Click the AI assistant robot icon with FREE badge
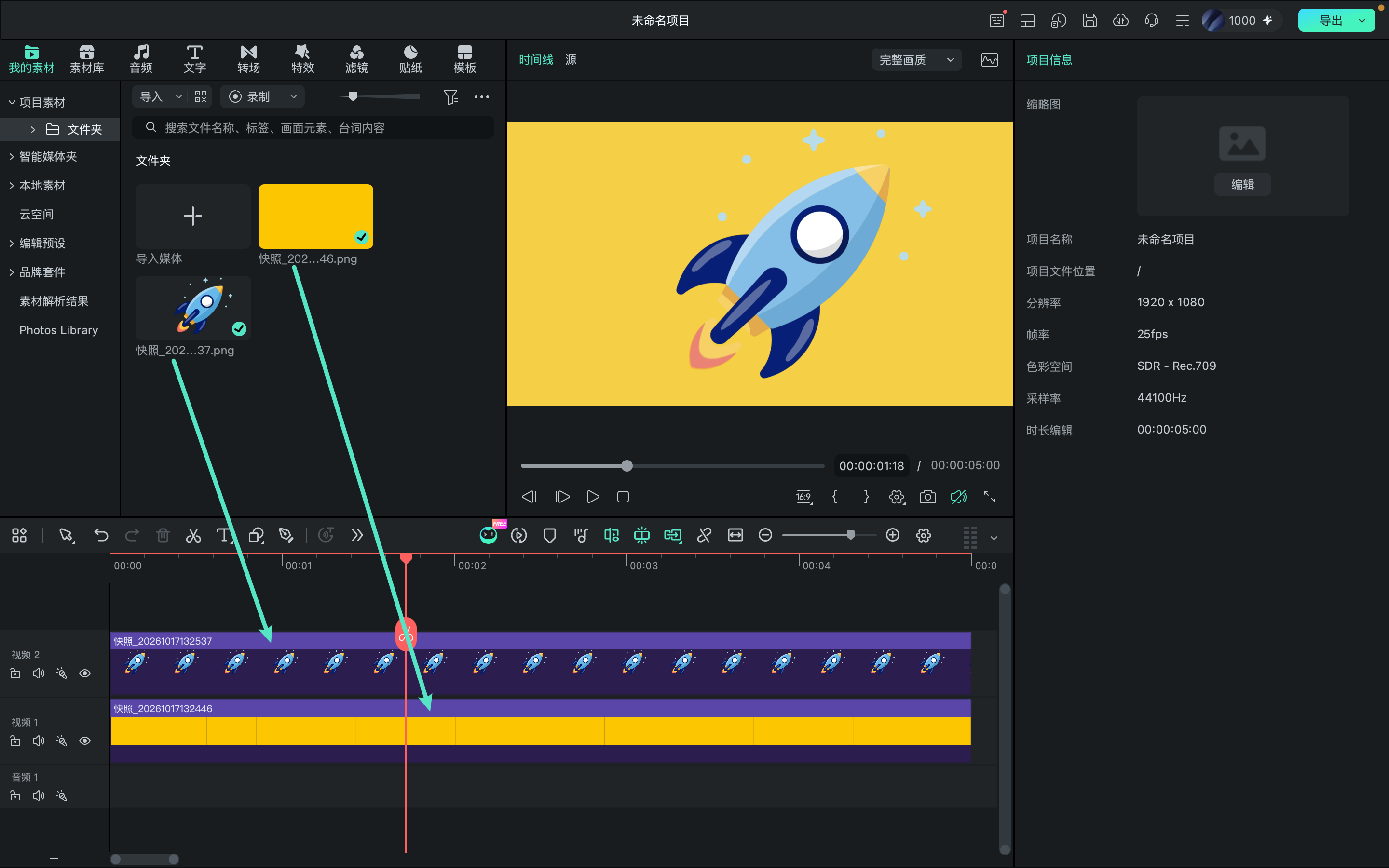The height and width of the screenshot is (868, 1389). [x=489, y=535]
